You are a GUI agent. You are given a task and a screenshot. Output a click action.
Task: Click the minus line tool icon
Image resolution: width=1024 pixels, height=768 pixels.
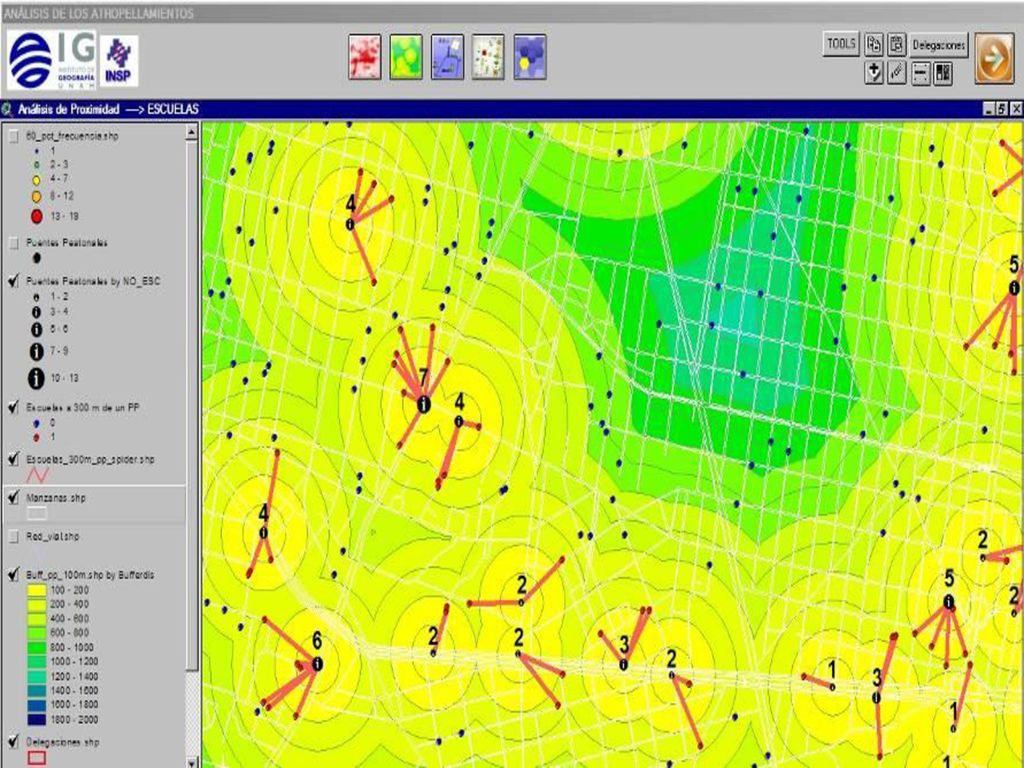click(920, 72)
